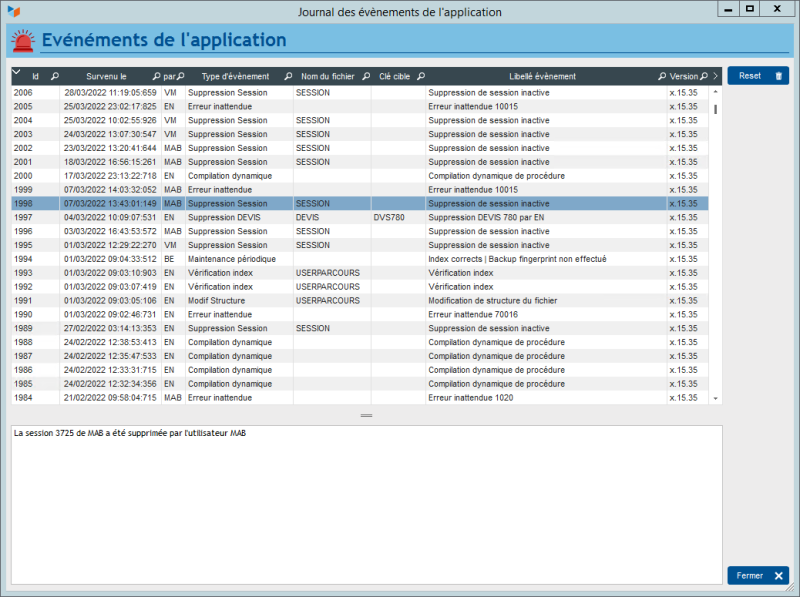Open table menu chevron at header left
The height and width of the screenshot is (597, 800).
pyautogui.click(x=17, y=72)
